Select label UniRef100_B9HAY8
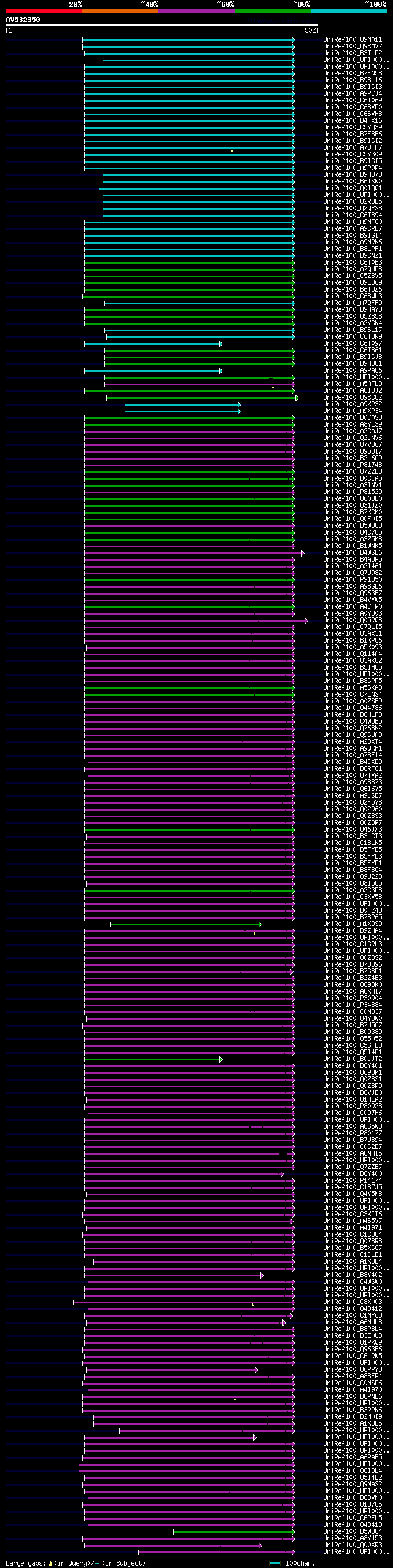Image resolution: width=393 pixels, height=1568 pixels. [x=352, y=310]
